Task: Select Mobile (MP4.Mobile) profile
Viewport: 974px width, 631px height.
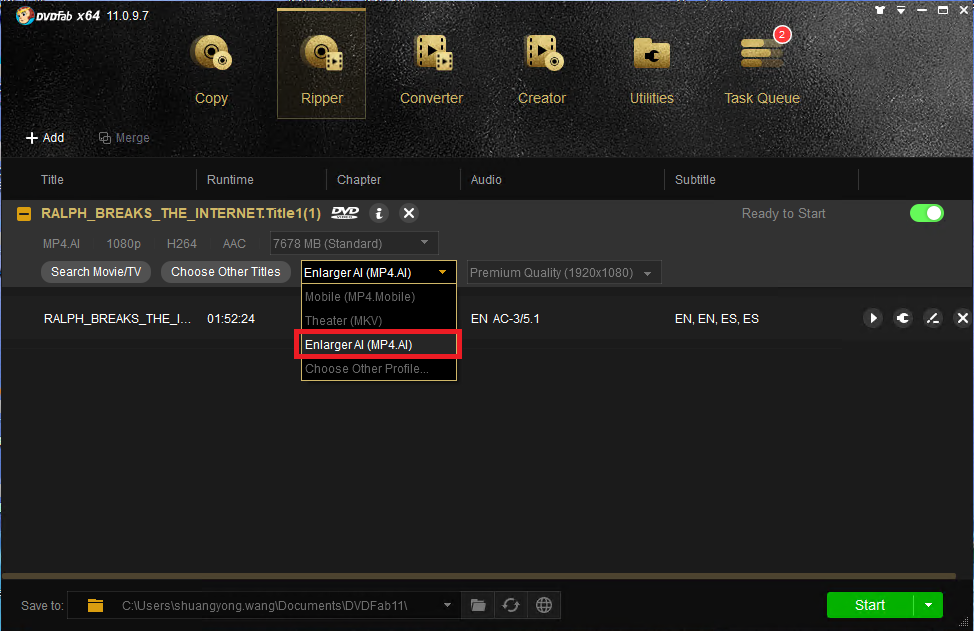Action: 379,297
